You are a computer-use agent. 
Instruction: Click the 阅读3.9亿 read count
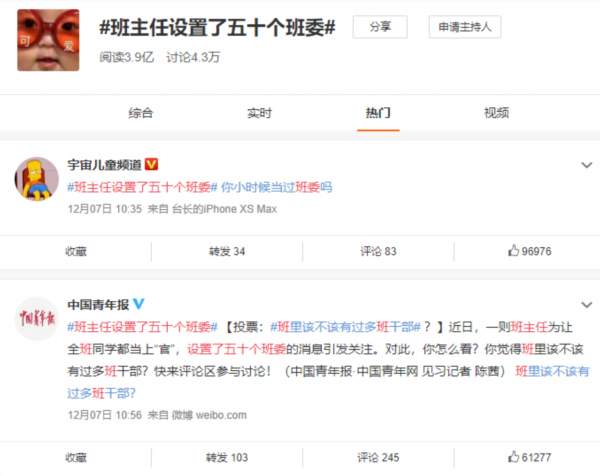127,57
